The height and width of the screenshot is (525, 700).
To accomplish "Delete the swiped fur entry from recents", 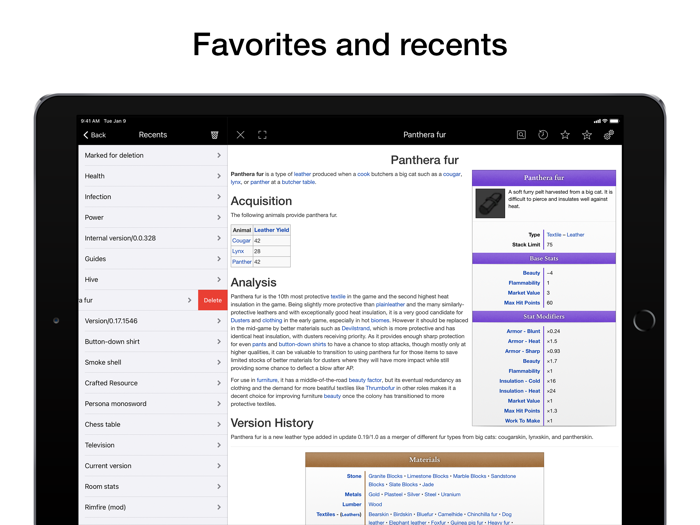I will pyautogui.click(x=212, y=300).
